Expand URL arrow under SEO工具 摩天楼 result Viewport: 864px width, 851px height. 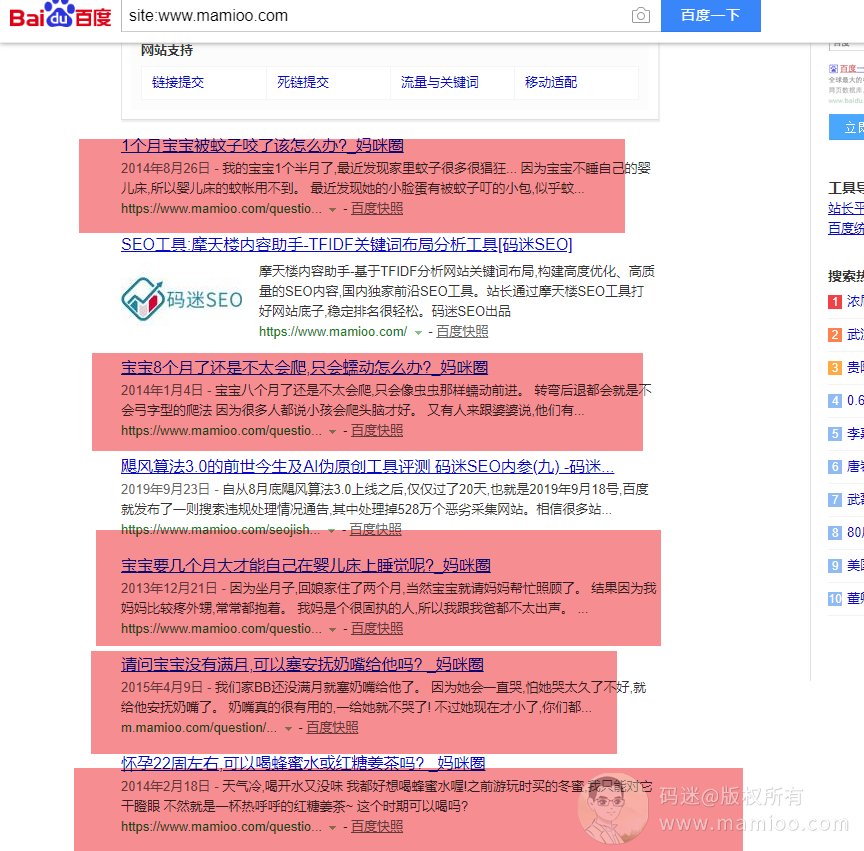pyautogui.click(x=418, y=332)
